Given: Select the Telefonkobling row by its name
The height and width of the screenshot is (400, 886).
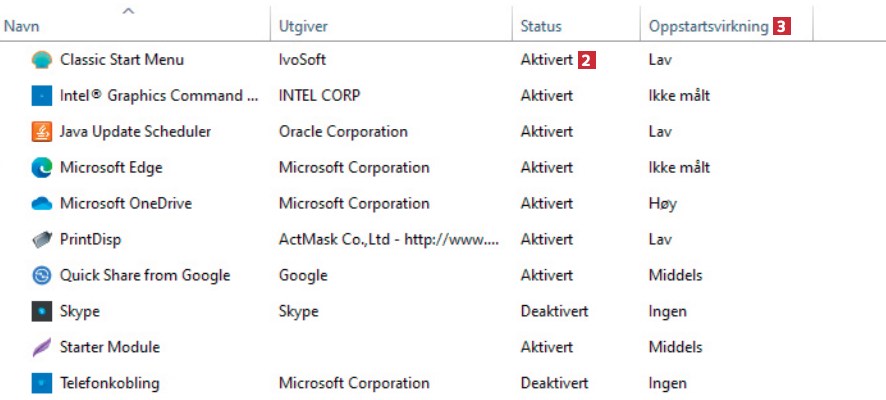Looking at the screenshot, I should coord(109,384).
